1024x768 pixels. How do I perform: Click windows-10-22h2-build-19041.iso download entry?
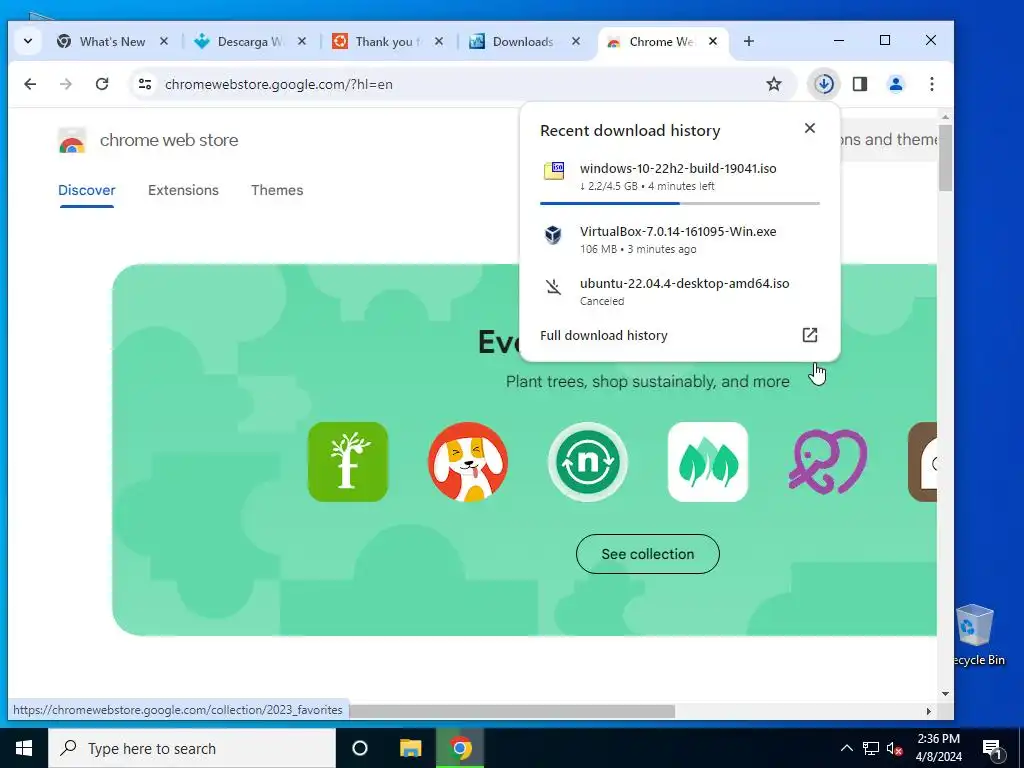tap(680, 178)
